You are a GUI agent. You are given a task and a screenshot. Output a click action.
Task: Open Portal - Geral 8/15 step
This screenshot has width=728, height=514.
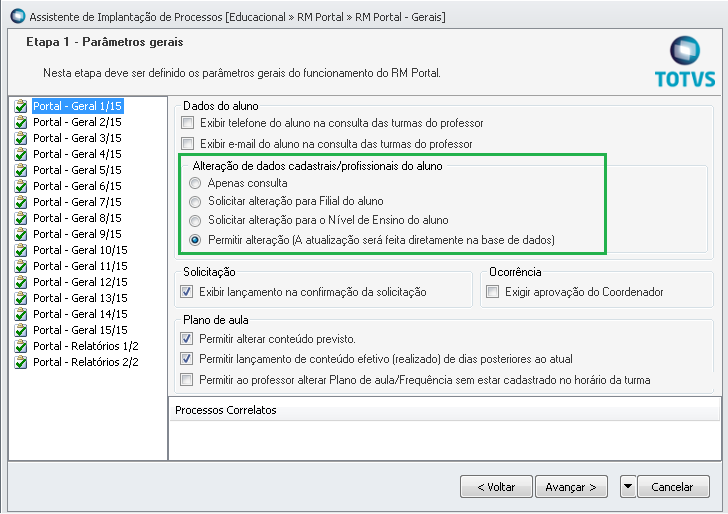click(78, 218)
